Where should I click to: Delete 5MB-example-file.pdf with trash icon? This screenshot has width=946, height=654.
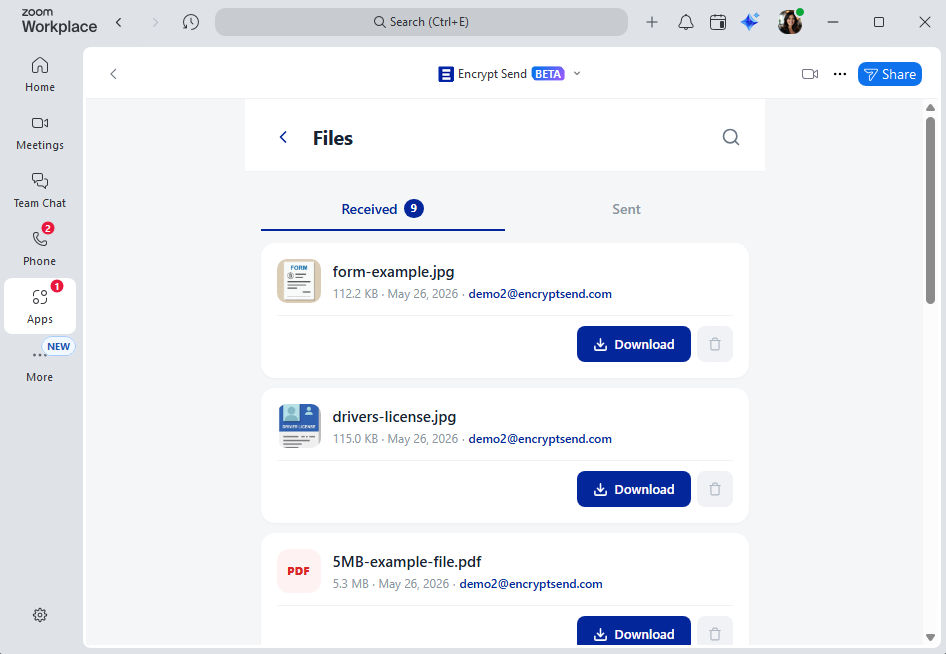point(715,632)
